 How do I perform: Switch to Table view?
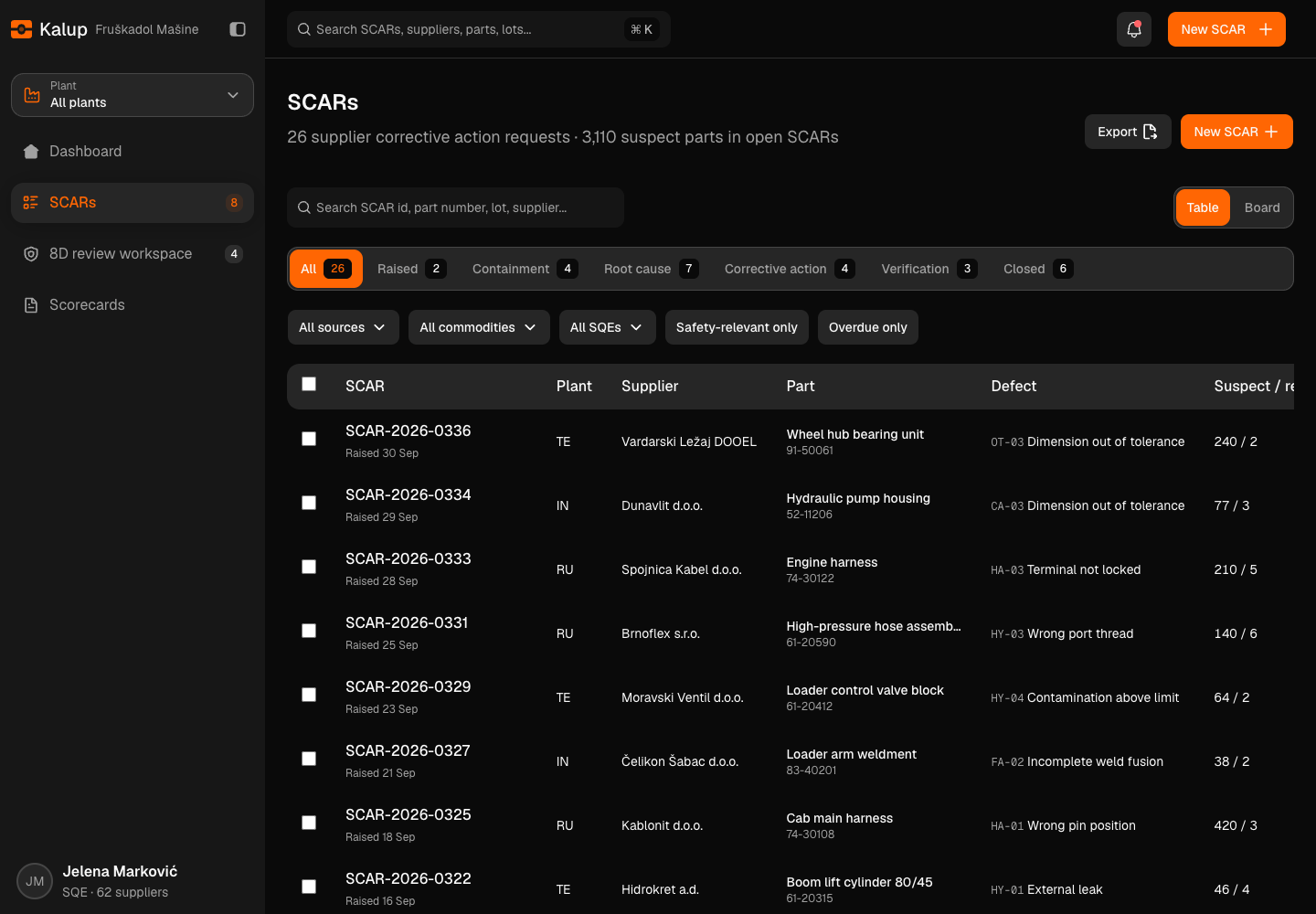1203,207
